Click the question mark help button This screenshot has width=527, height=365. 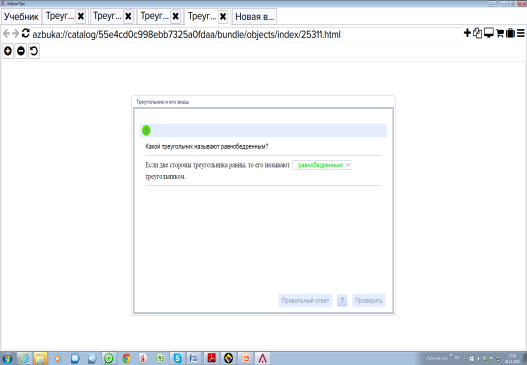(342, 300)
